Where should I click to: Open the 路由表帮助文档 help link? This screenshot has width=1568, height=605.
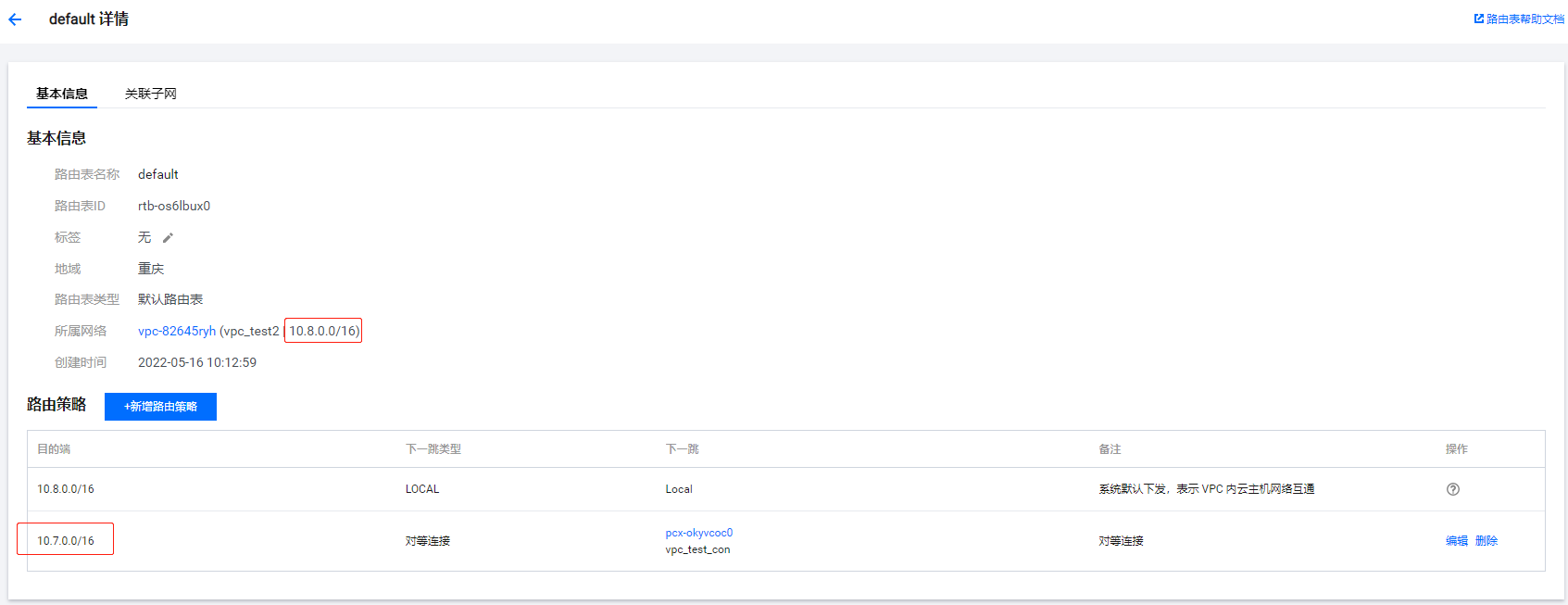tap(1519, 19)
